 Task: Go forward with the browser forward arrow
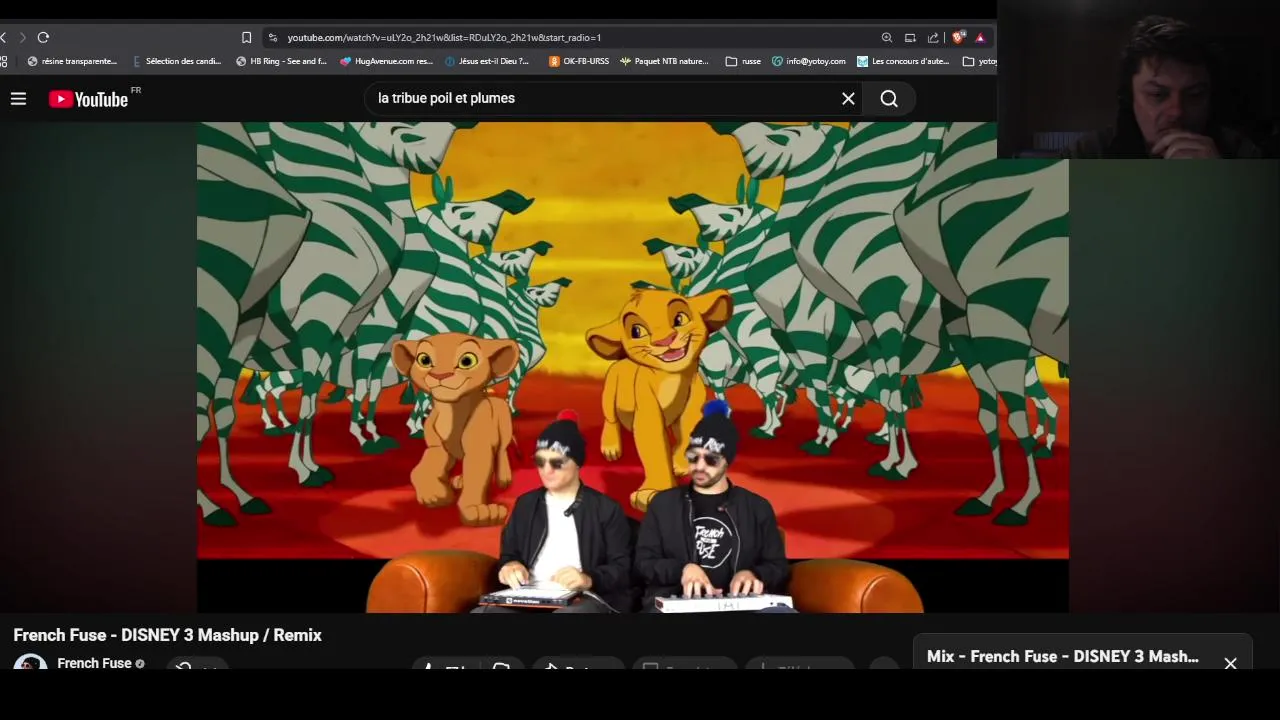(22, 37)
